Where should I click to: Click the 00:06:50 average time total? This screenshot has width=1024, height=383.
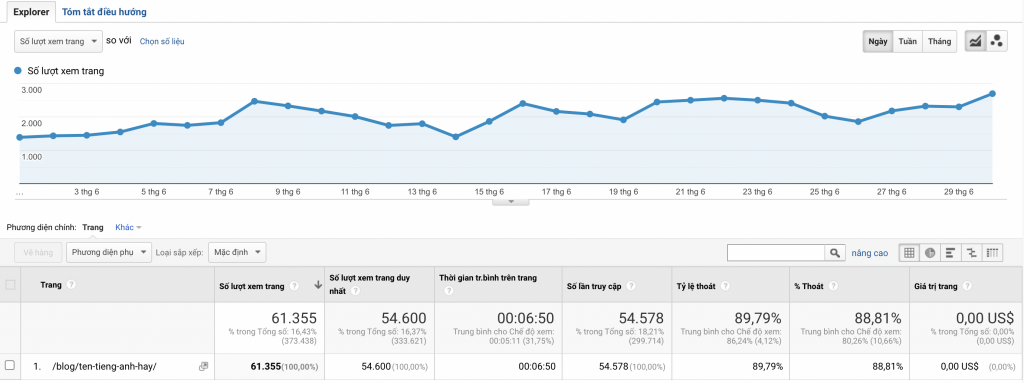[525, 318]
